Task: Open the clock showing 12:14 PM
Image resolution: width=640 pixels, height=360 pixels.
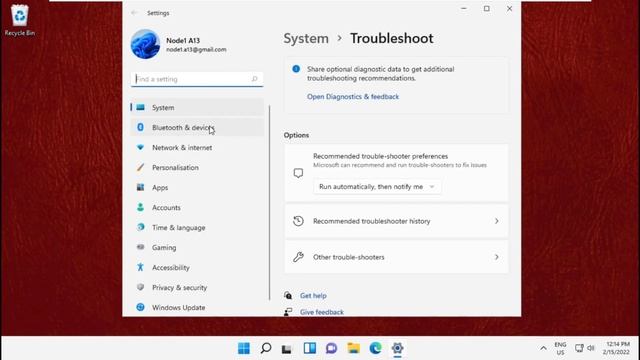Action: coord(616,348)
